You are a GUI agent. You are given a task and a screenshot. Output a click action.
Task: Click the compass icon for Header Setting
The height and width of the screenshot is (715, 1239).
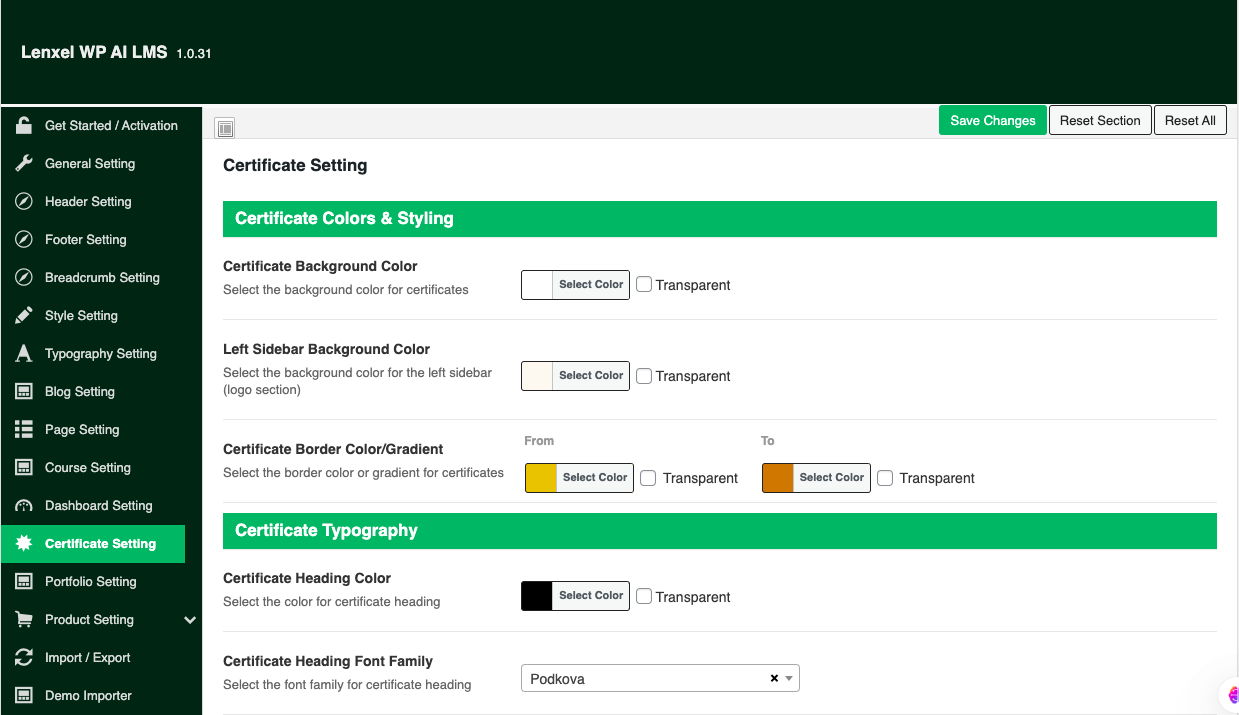(24, 201)
